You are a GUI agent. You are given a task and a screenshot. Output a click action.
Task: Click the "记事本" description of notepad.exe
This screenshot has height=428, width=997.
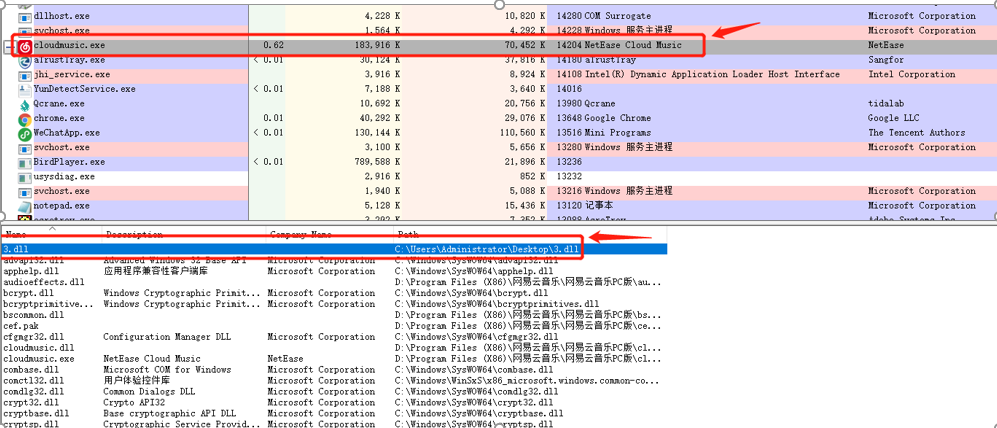tap(598, 206)
